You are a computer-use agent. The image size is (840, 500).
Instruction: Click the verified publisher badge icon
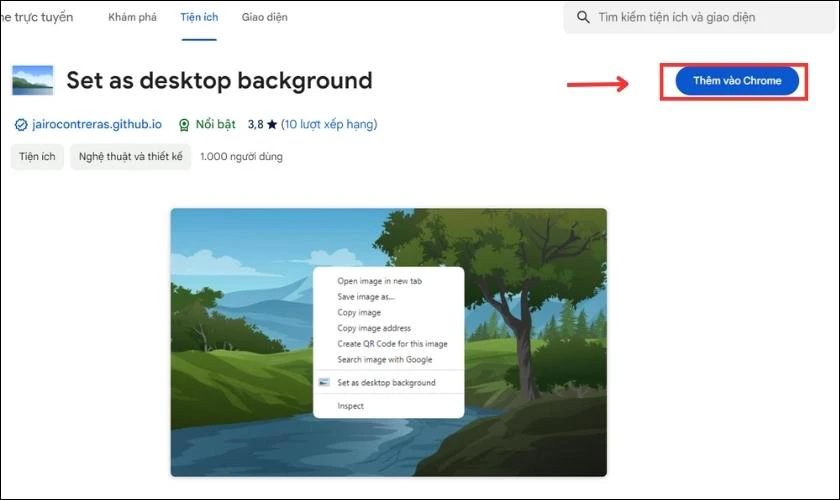point(21,125)
